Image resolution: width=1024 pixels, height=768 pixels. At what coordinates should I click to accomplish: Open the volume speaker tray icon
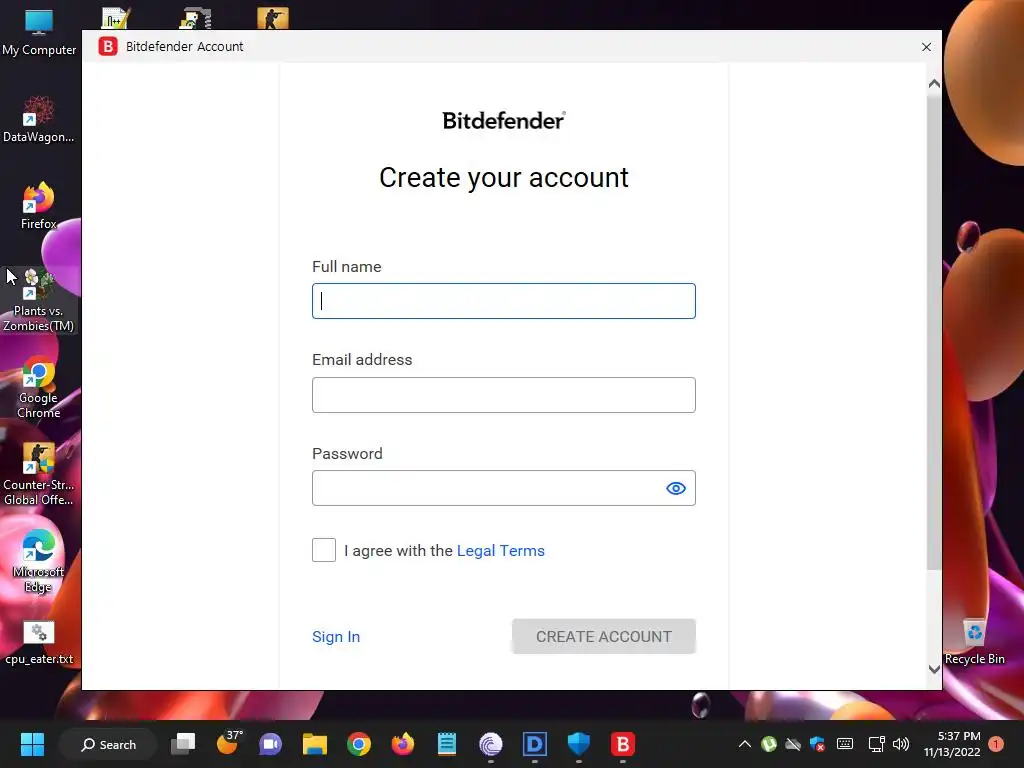(901, 744)
